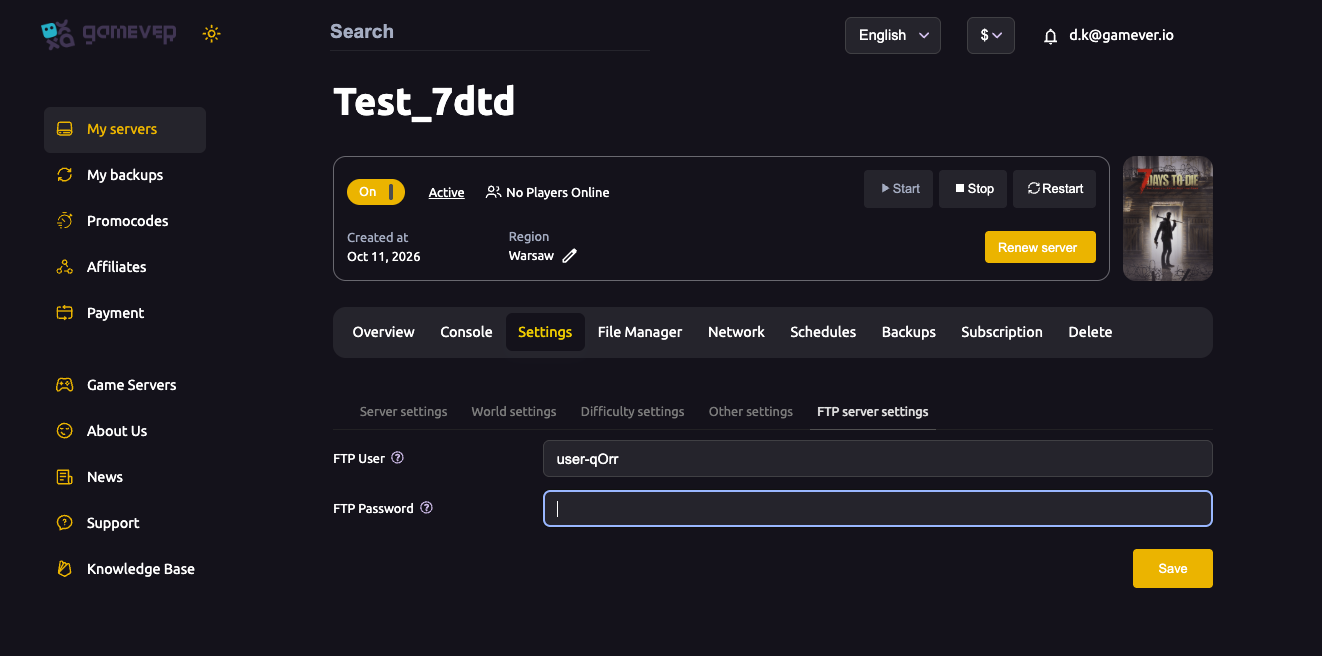
Task: Switch to Difficulty settings sub-tab
Action: [x=632, y=411]
